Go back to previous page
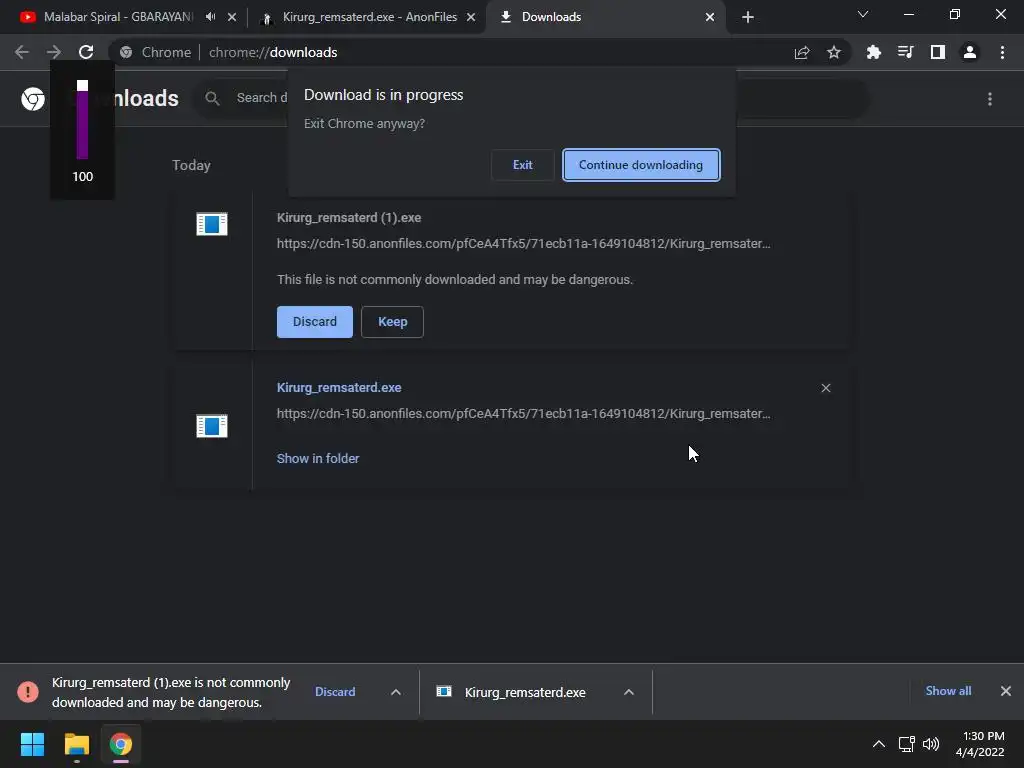The image size is (1024, 768). (x=22, y=52)
